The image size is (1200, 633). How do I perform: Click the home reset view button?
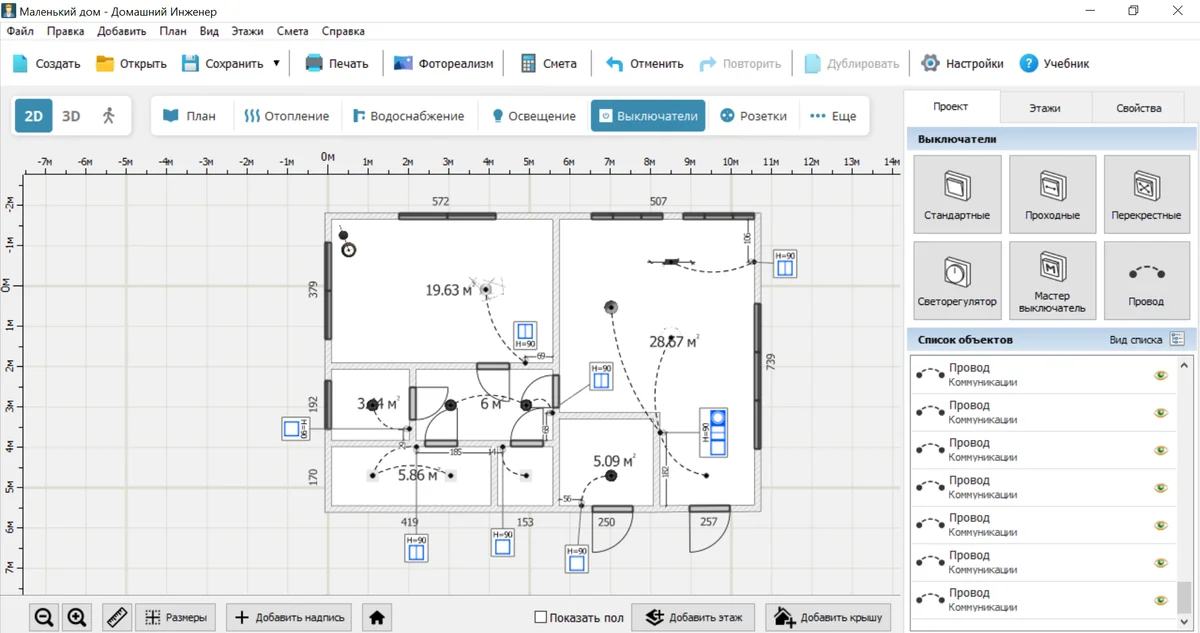[x=377, y=618]
